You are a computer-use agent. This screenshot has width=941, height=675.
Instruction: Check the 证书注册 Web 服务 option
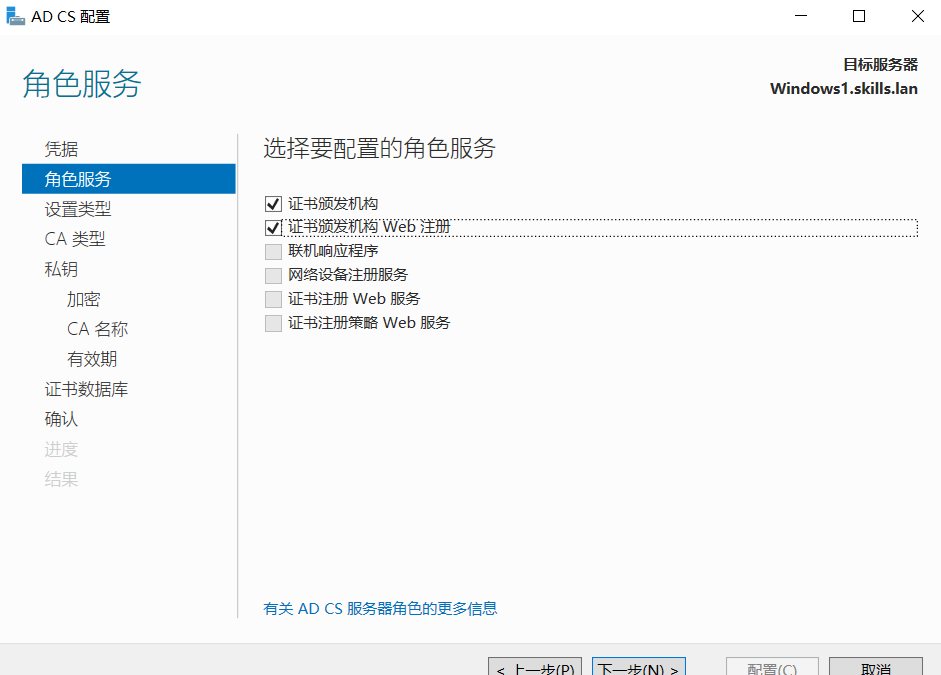pos(273,299)
